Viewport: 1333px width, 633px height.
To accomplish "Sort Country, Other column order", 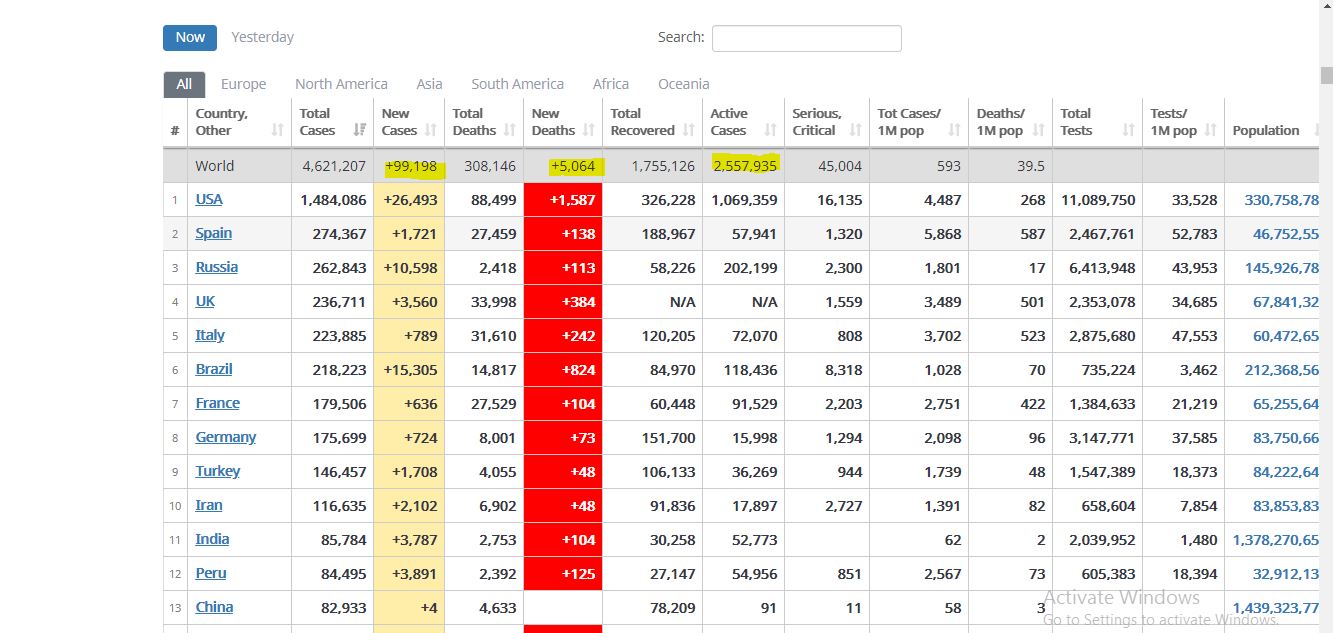I will pos(277,131).
